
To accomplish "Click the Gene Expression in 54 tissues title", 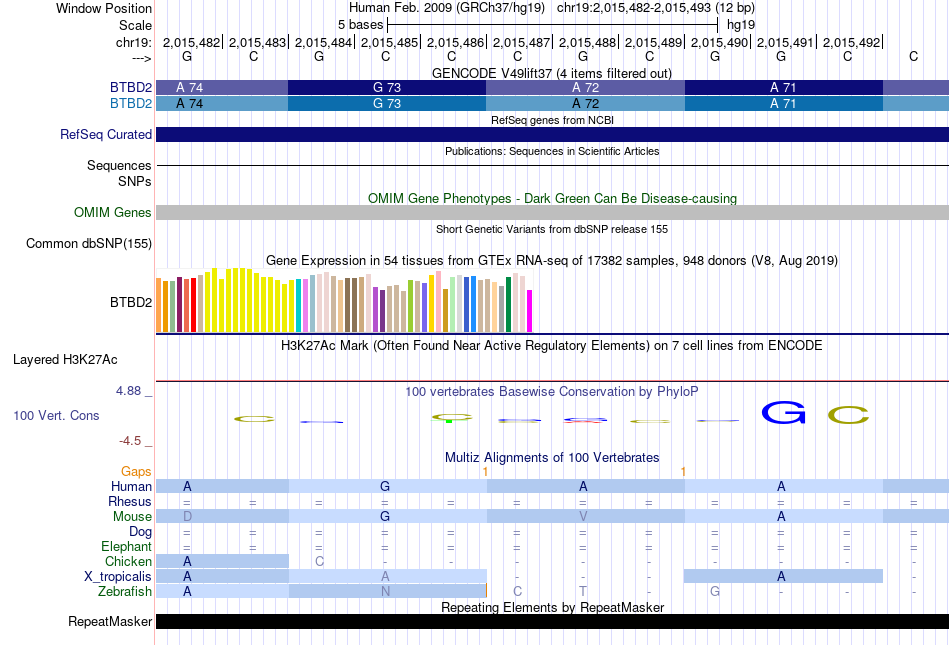I will tap(552, 260).
